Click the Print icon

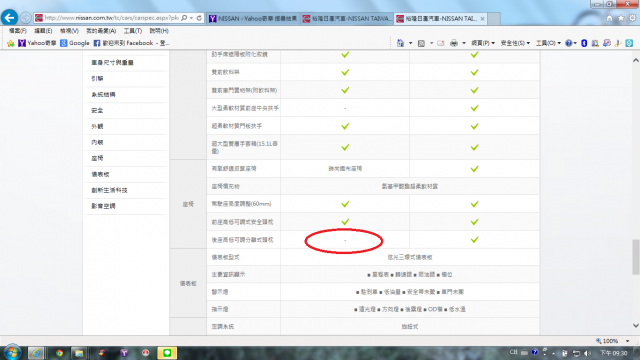pyautogui.click(x=454, y=43)
